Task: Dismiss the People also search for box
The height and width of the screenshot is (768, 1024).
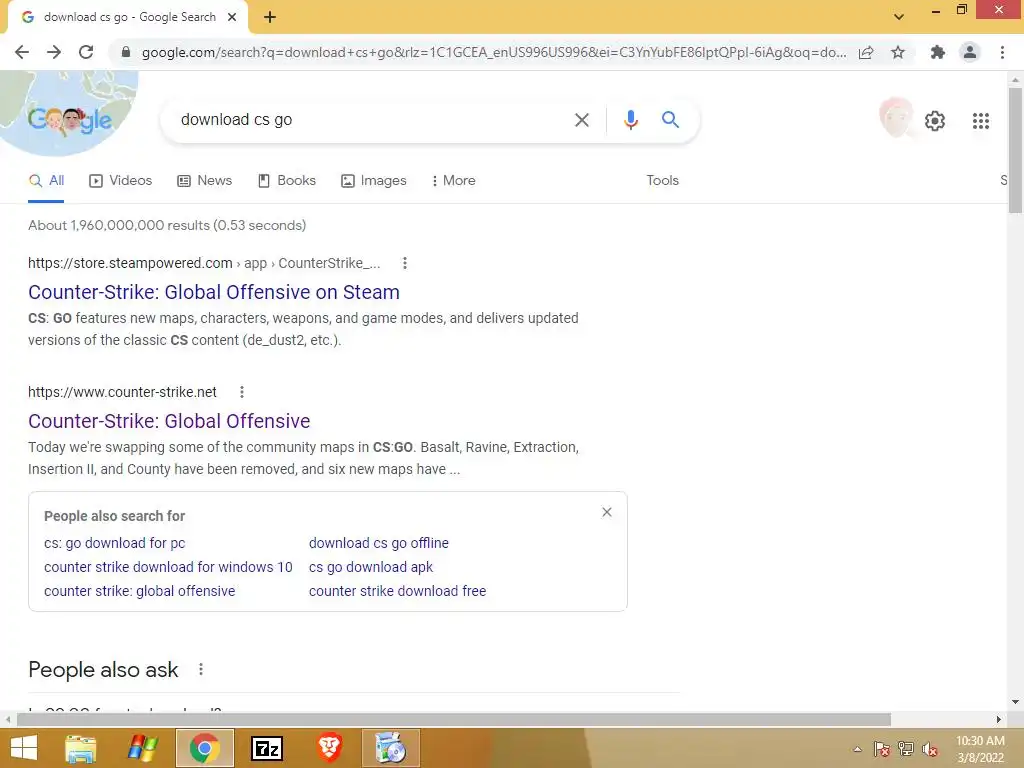Action: click(607, 512)
